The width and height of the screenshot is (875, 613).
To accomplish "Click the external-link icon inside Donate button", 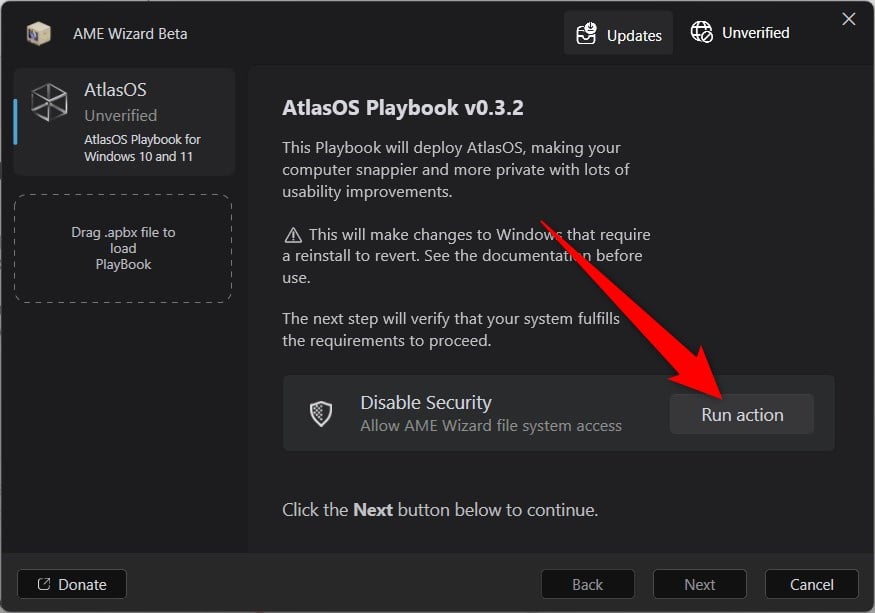I will [x=42, y=583].
